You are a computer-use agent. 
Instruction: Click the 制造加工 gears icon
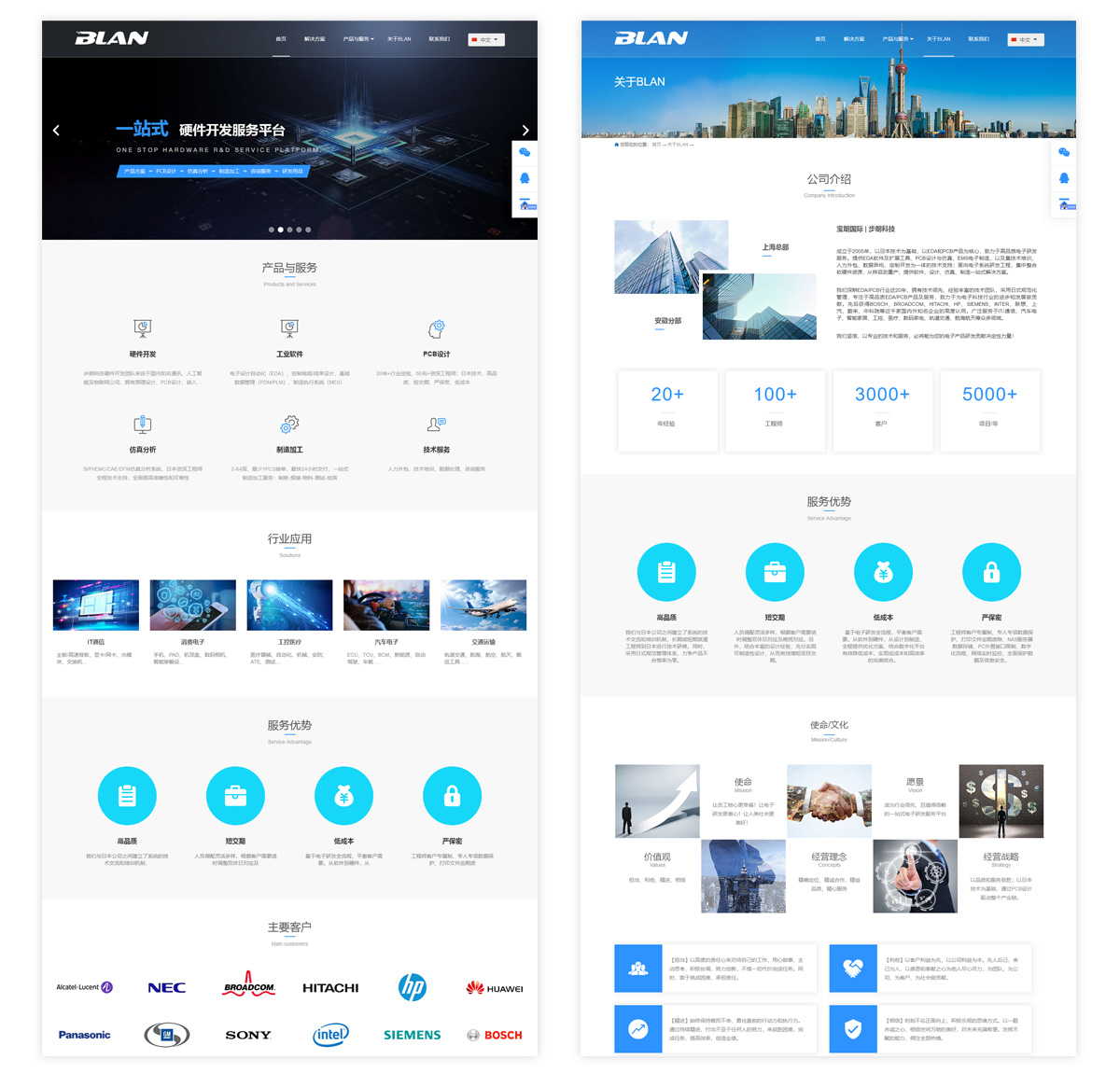click(289, 425)
